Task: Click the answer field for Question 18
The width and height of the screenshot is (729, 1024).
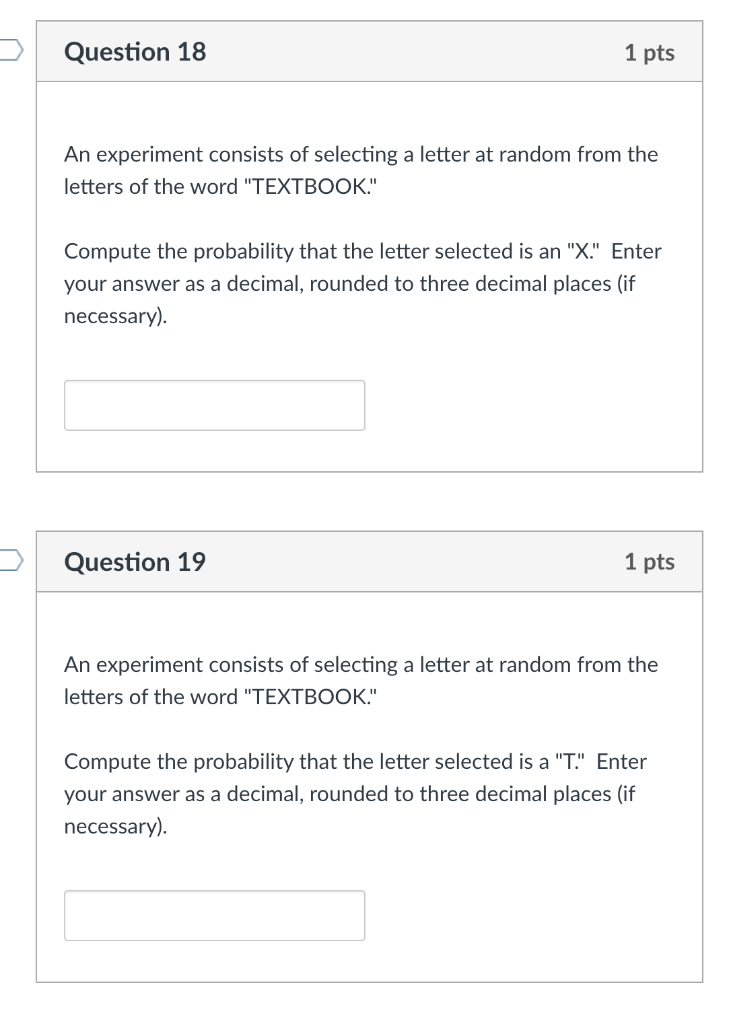Action: click(x=214, y=405)
